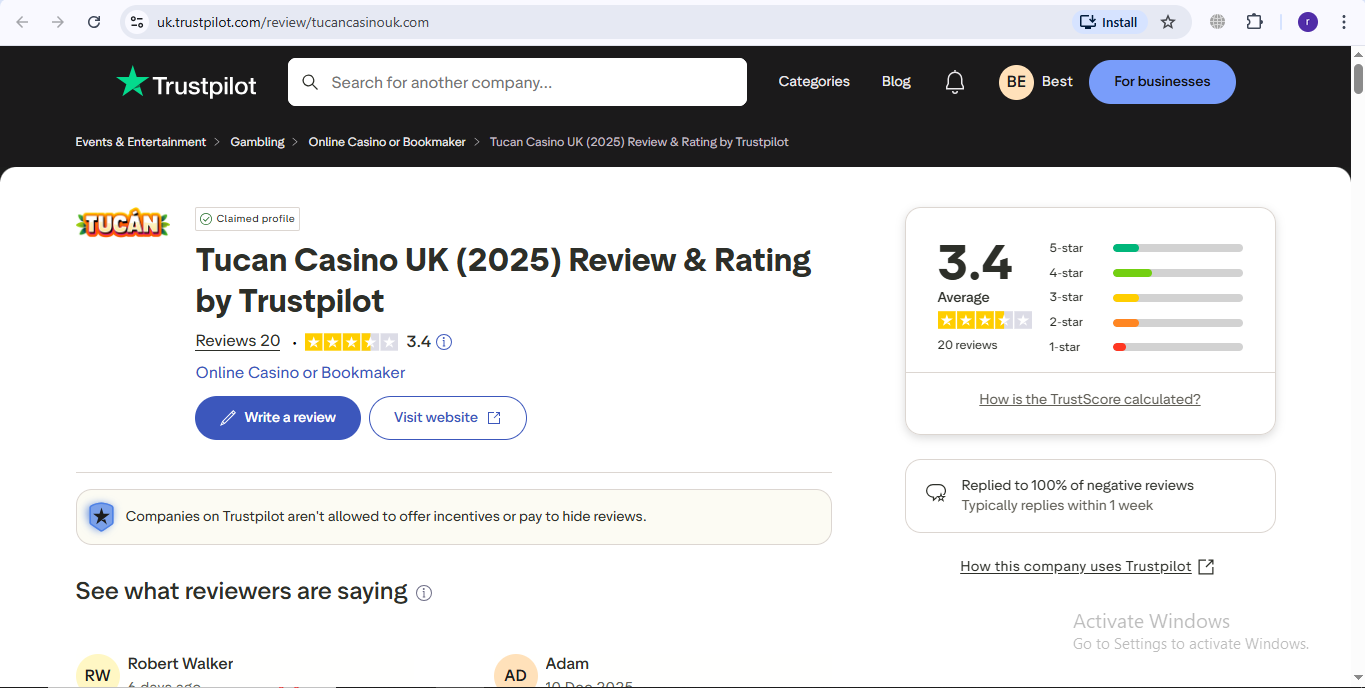1365x688 pixels.
Task: Filter reviews by the 1-star row
Action: point(1146,347)
